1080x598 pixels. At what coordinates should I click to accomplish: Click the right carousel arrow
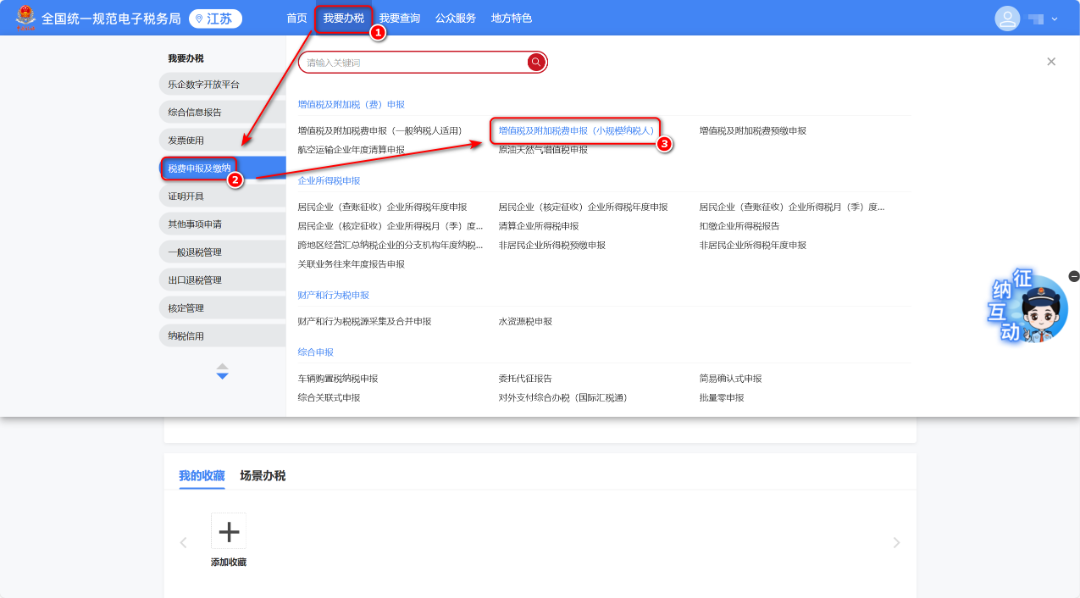pos(897,541)
